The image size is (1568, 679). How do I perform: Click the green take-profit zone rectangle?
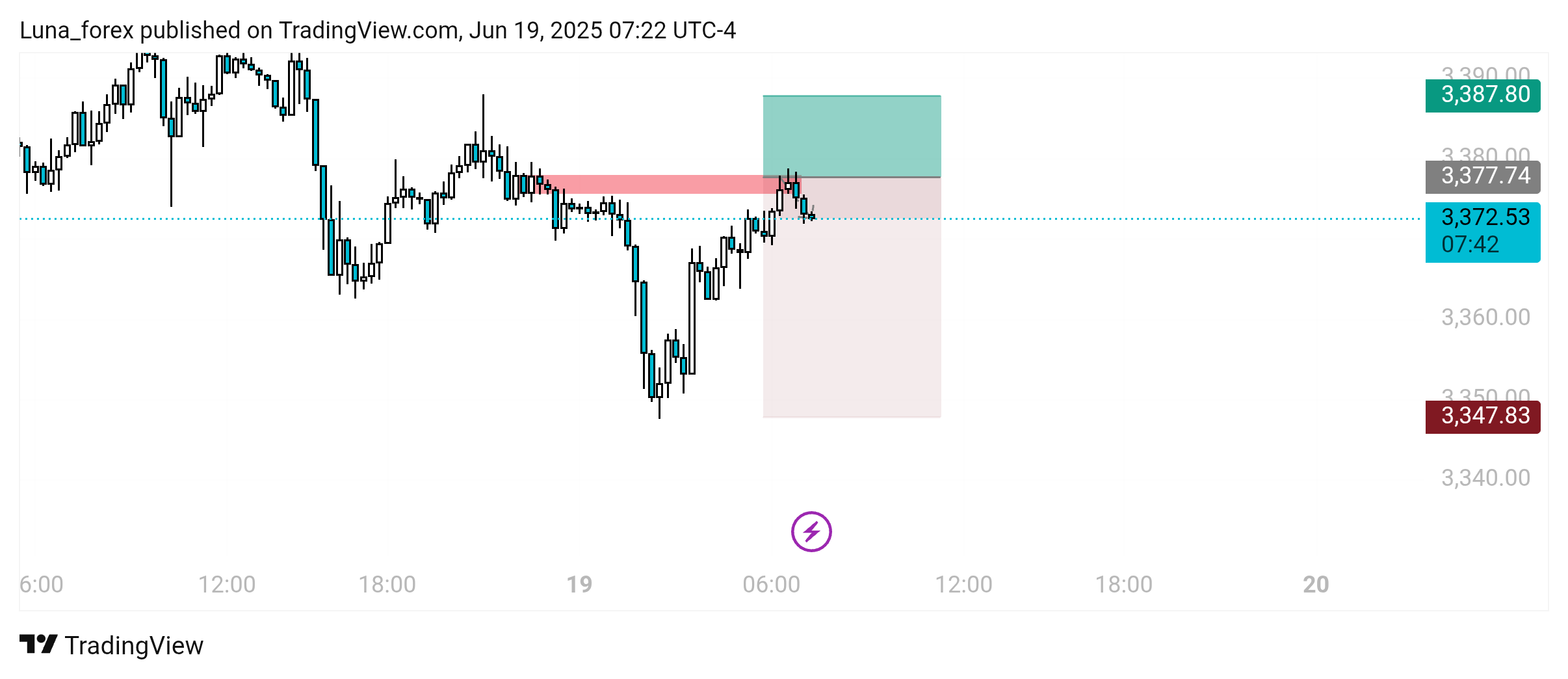[x=852, y=136]
